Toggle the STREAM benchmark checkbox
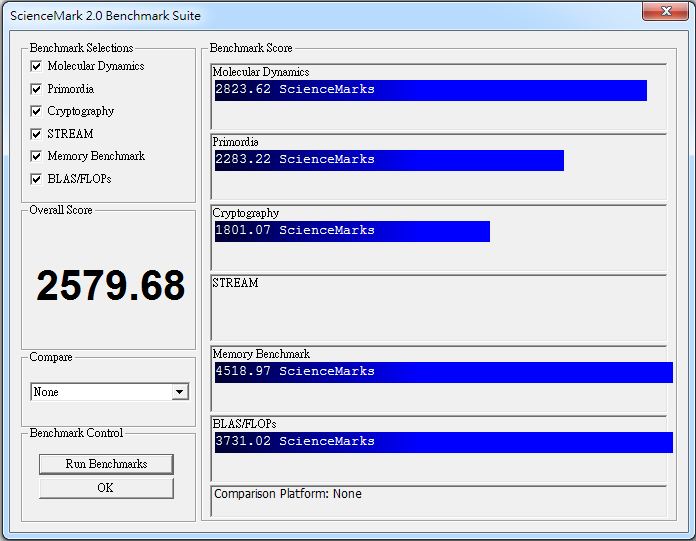Viewport: 696px width, 541px height. (36, 134)
